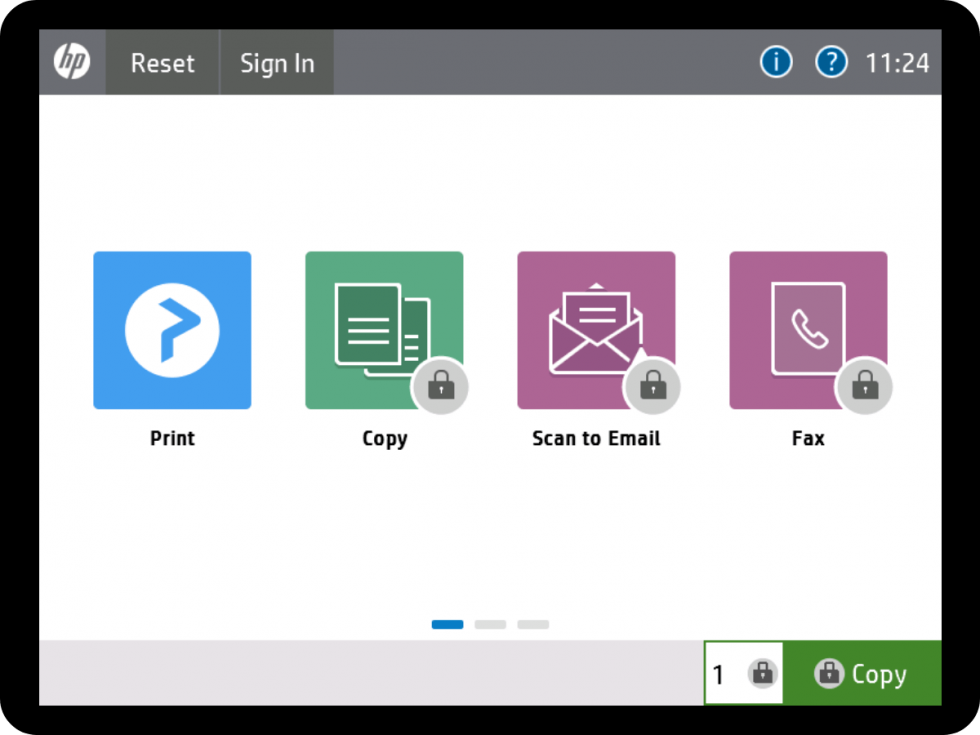Tap Sign In in the top bar
Screen dimensions: 980x735
277,63
